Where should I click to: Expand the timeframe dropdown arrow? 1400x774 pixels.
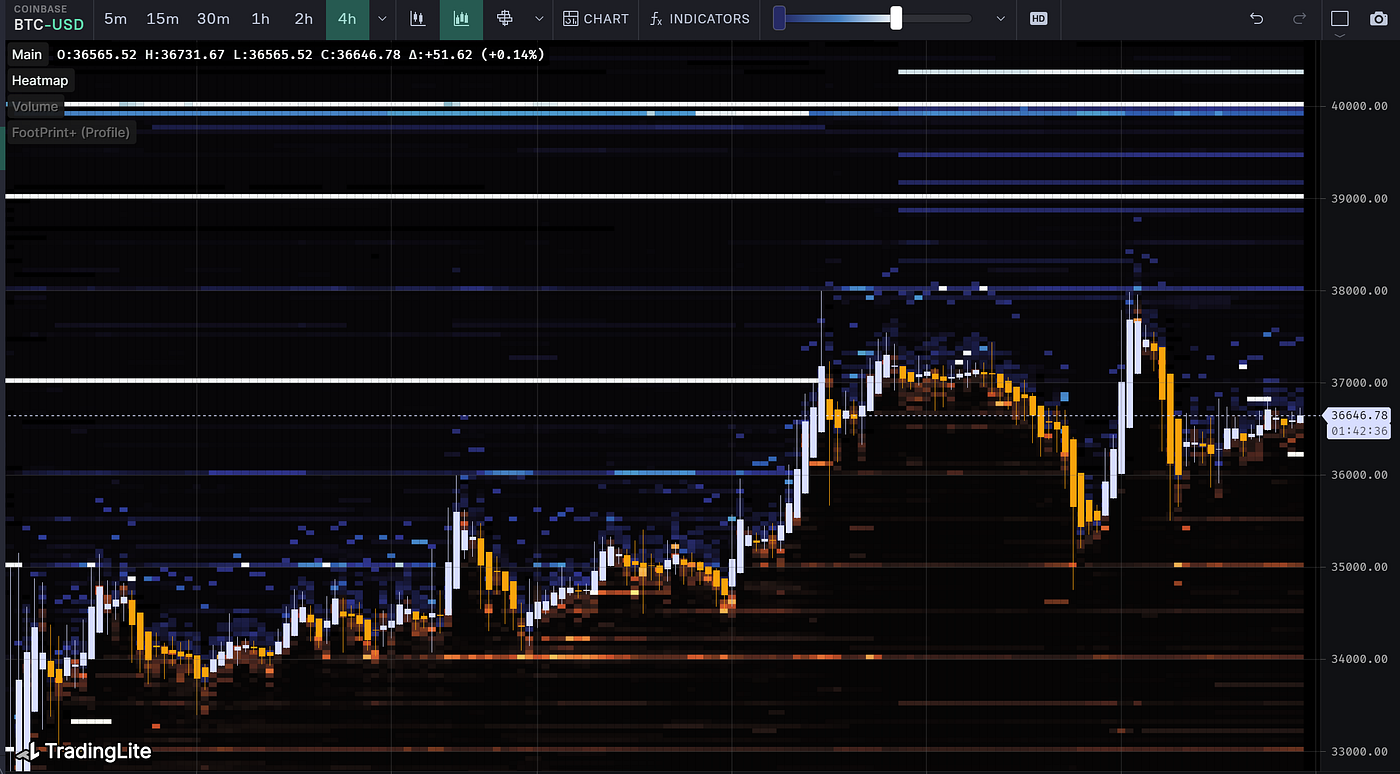pyautogui.click(x=382, y=19)
